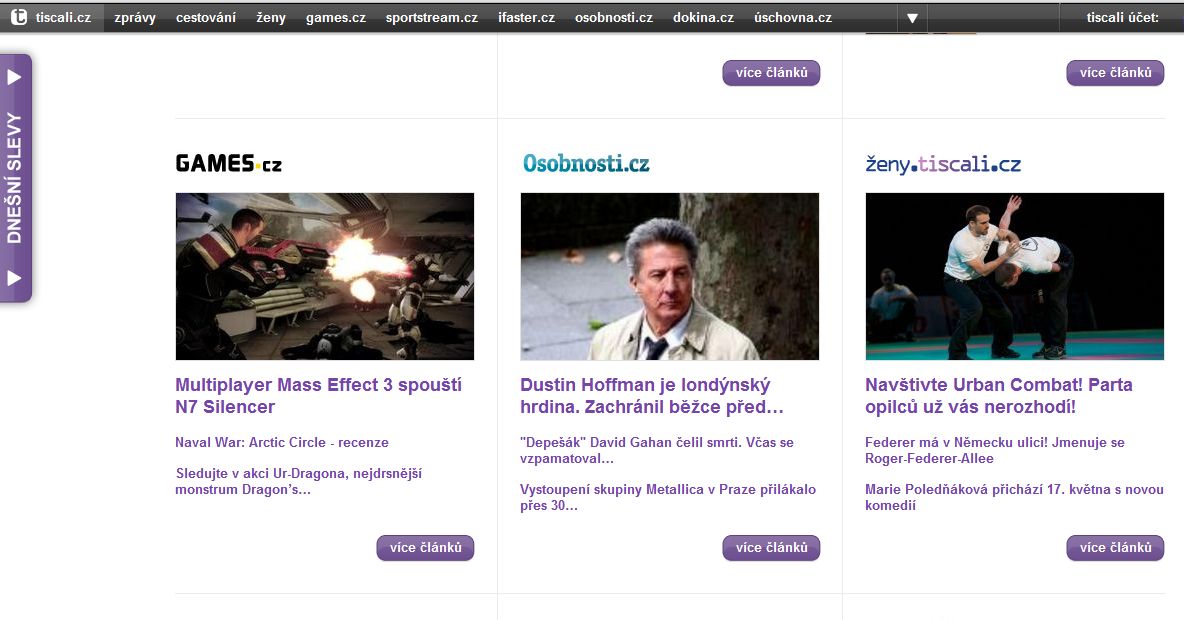Open cestování in top navigation
This screenshot has height=620, width=1184.
coord(206,18)
